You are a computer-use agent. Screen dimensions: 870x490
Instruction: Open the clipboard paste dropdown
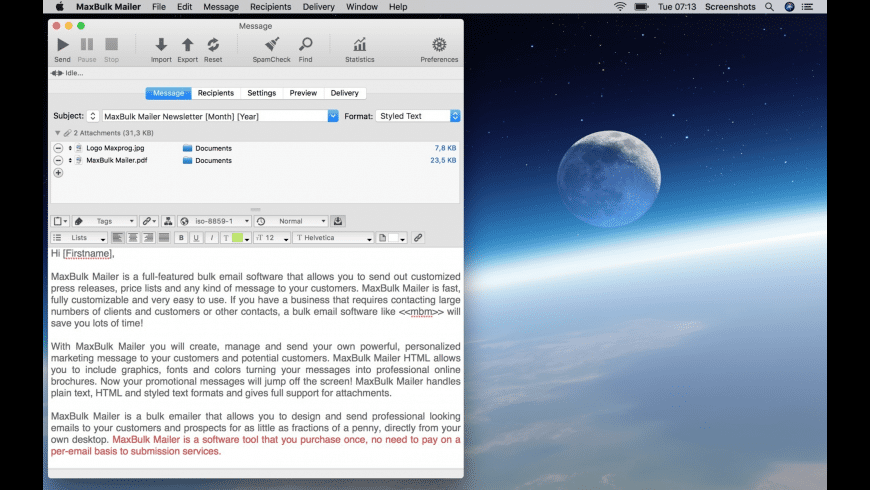click(x=60, y=221)
